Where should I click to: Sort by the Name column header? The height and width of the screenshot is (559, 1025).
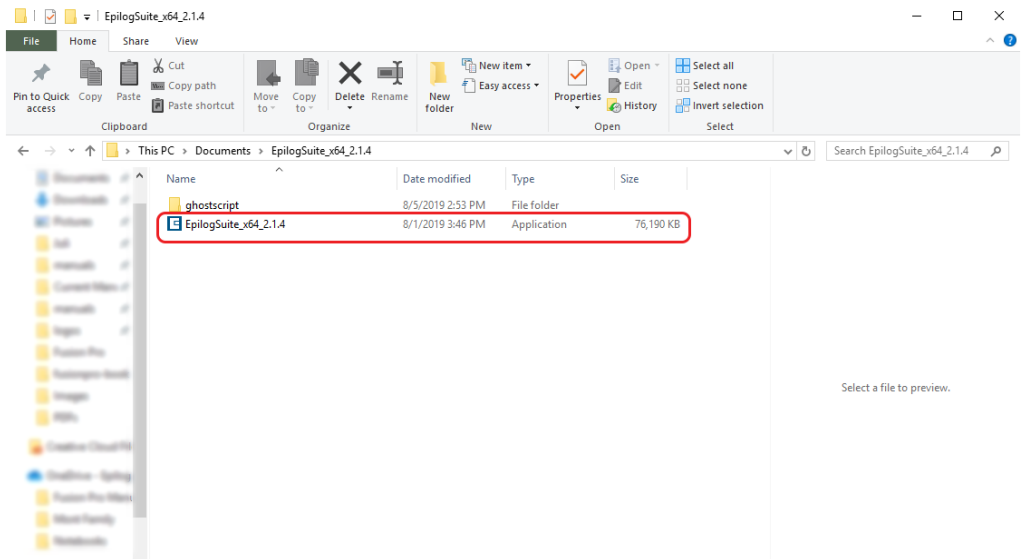[x=180, y=178]
